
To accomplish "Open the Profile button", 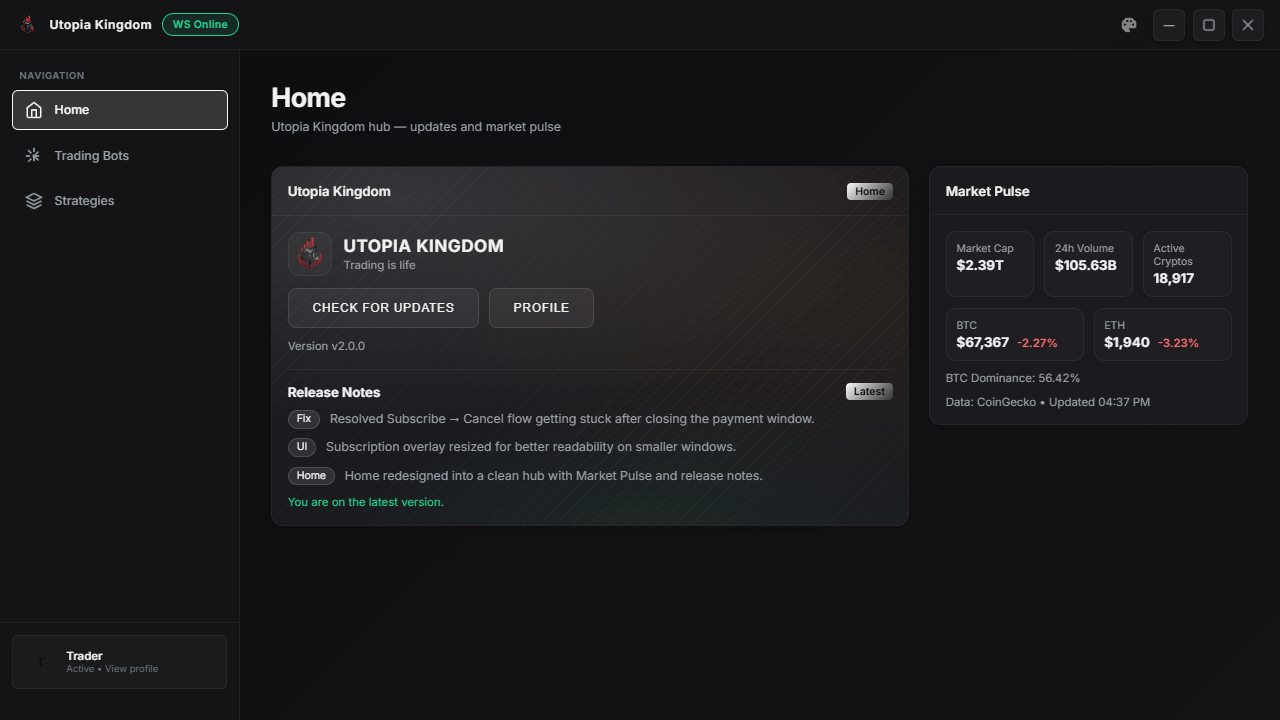I will point(541,308).
